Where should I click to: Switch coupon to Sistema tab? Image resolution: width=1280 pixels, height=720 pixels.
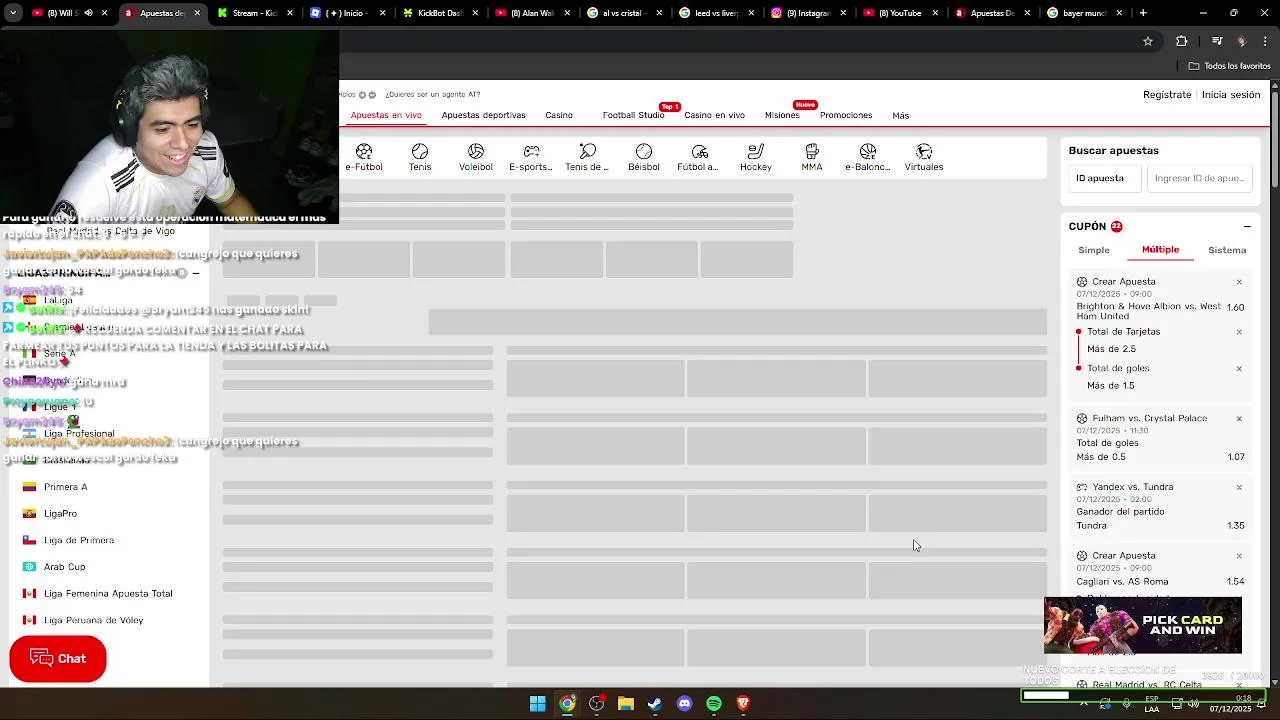click(x=1227, y=250)
